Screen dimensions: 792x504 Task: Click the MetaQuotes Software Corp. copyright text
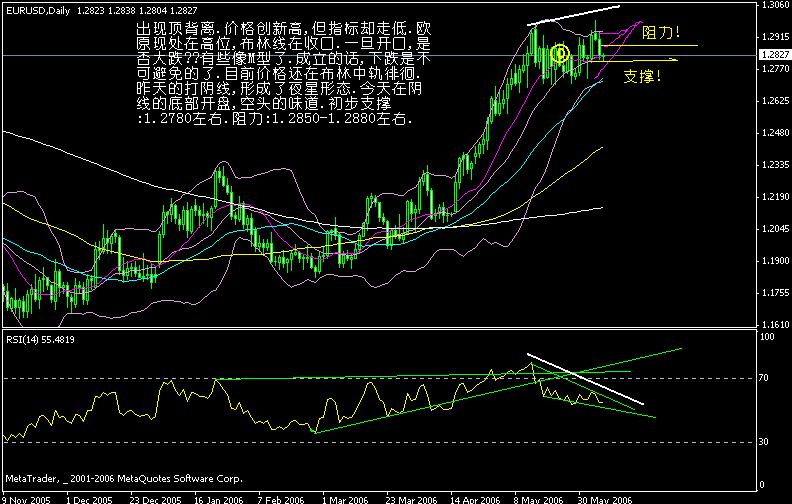point(124,478)
